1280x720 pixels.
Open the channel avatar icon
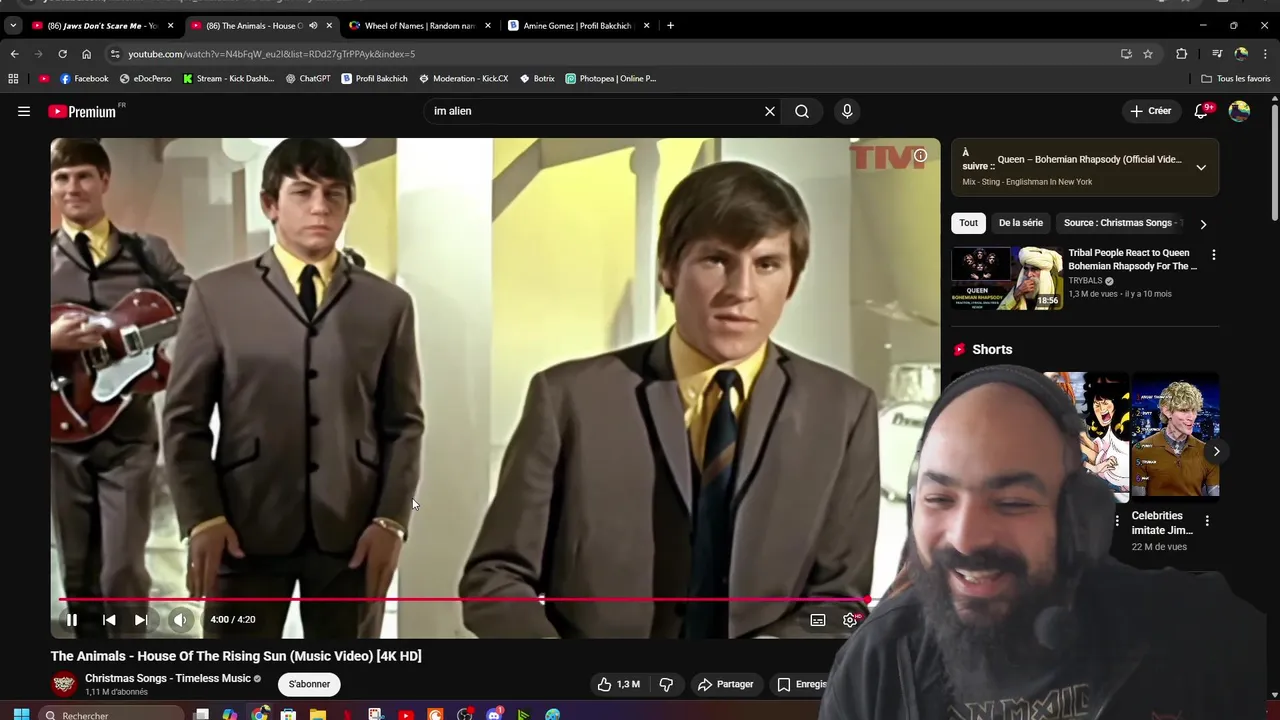[x=64, y=684]
